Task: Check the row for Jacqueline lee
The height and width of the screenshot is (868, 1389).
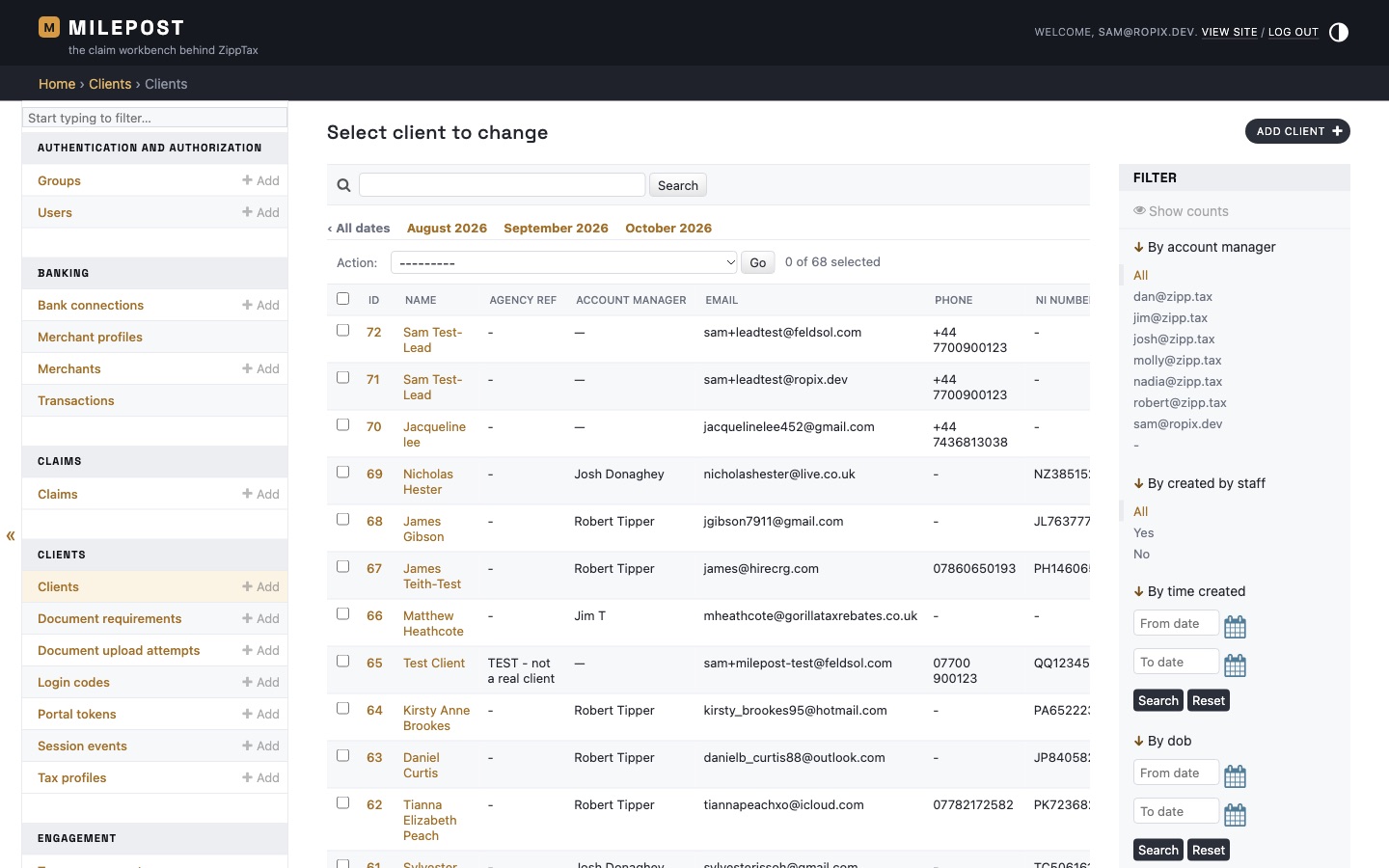Action: pos(342,424)
